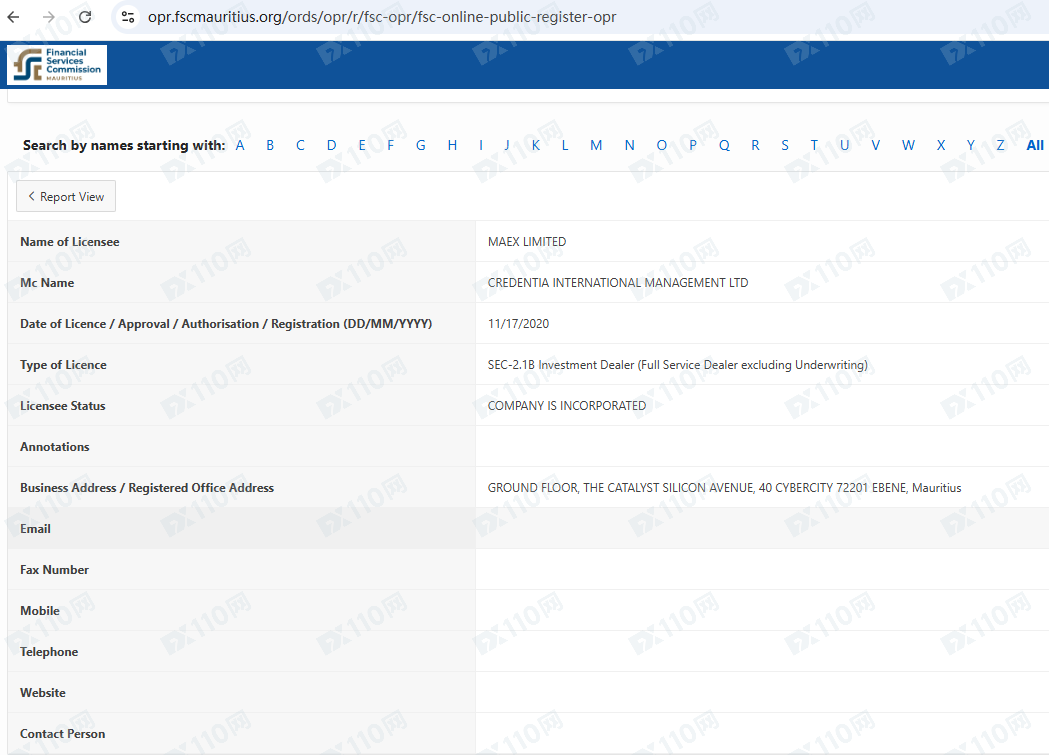This screenshot has height=755, width=1049.
Task: Click the Financial Services Commission logo
Action: [x=57, y=65]
